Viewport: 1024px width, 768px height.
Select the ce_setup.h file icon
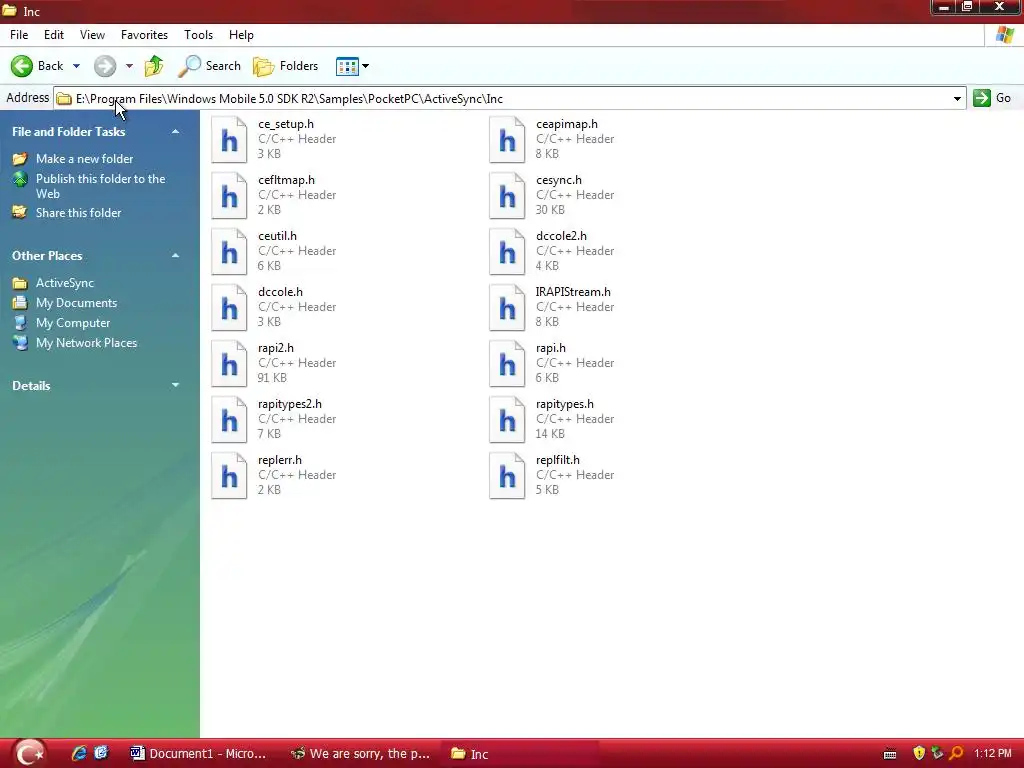point(229,140)
